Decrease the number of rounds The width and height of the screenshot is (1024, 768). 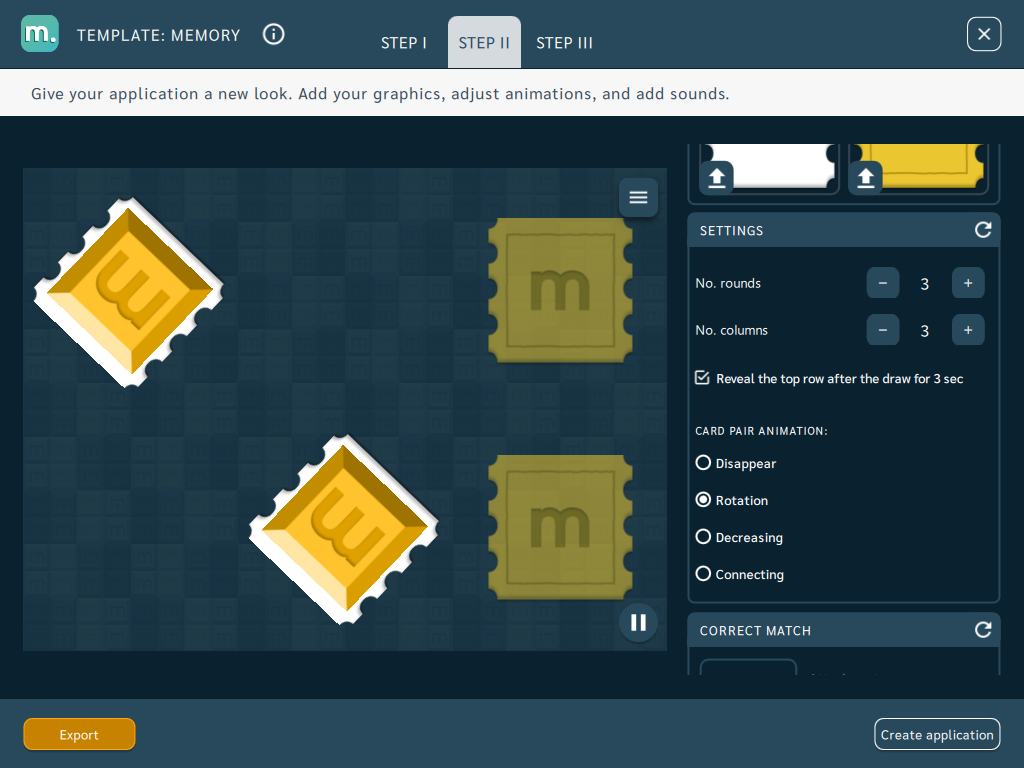(882, 283)
